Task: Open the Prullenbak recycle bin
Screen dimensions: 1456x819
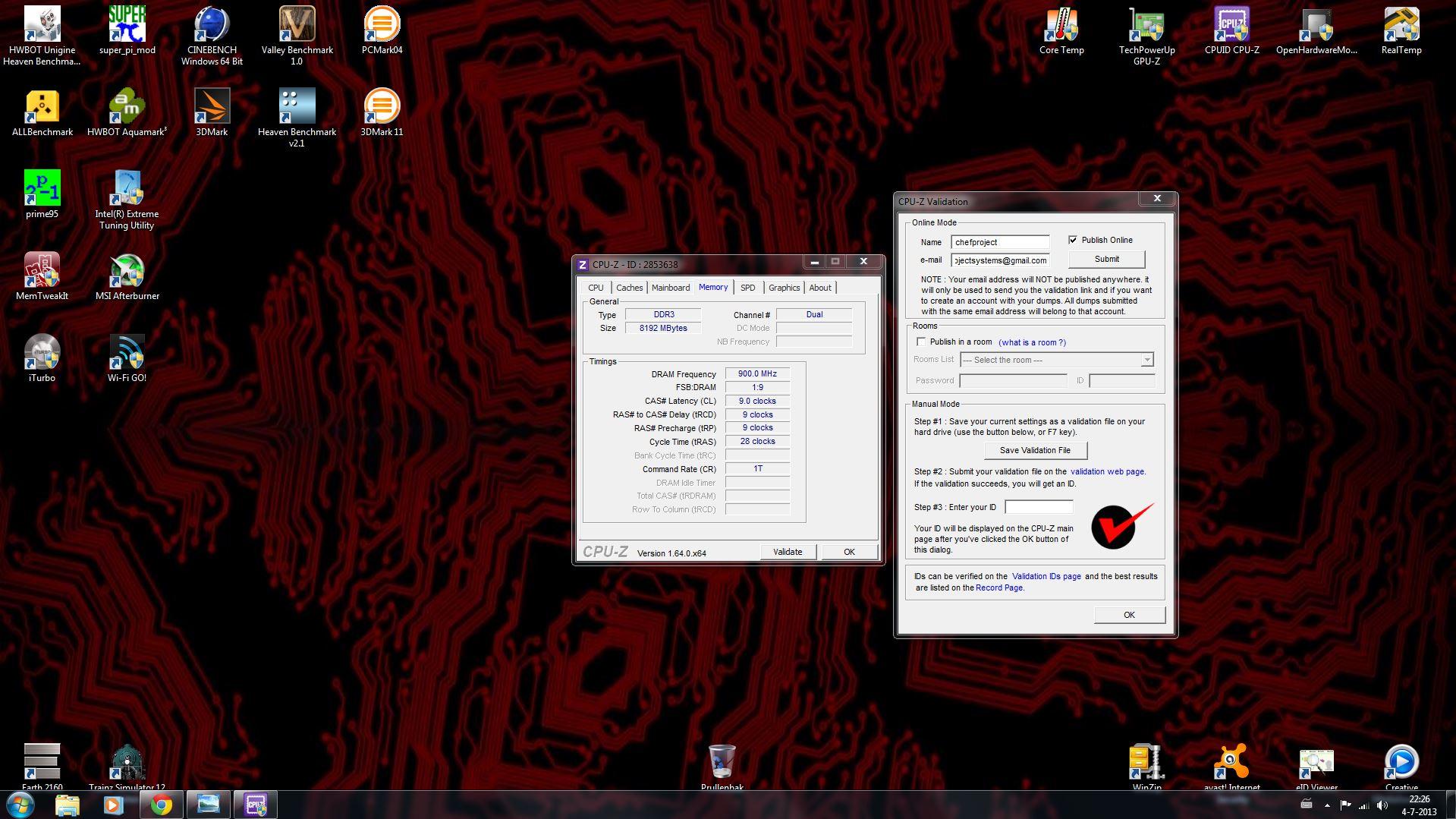Action: pos(722,767)
